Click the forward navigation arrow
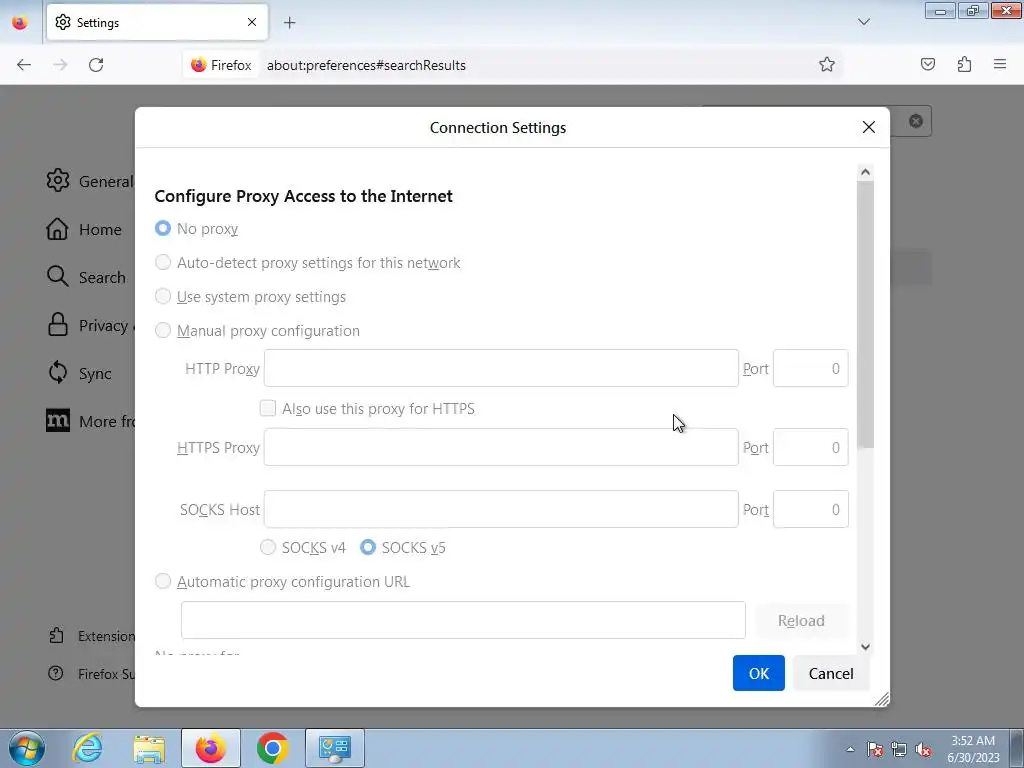 point(60,65)
